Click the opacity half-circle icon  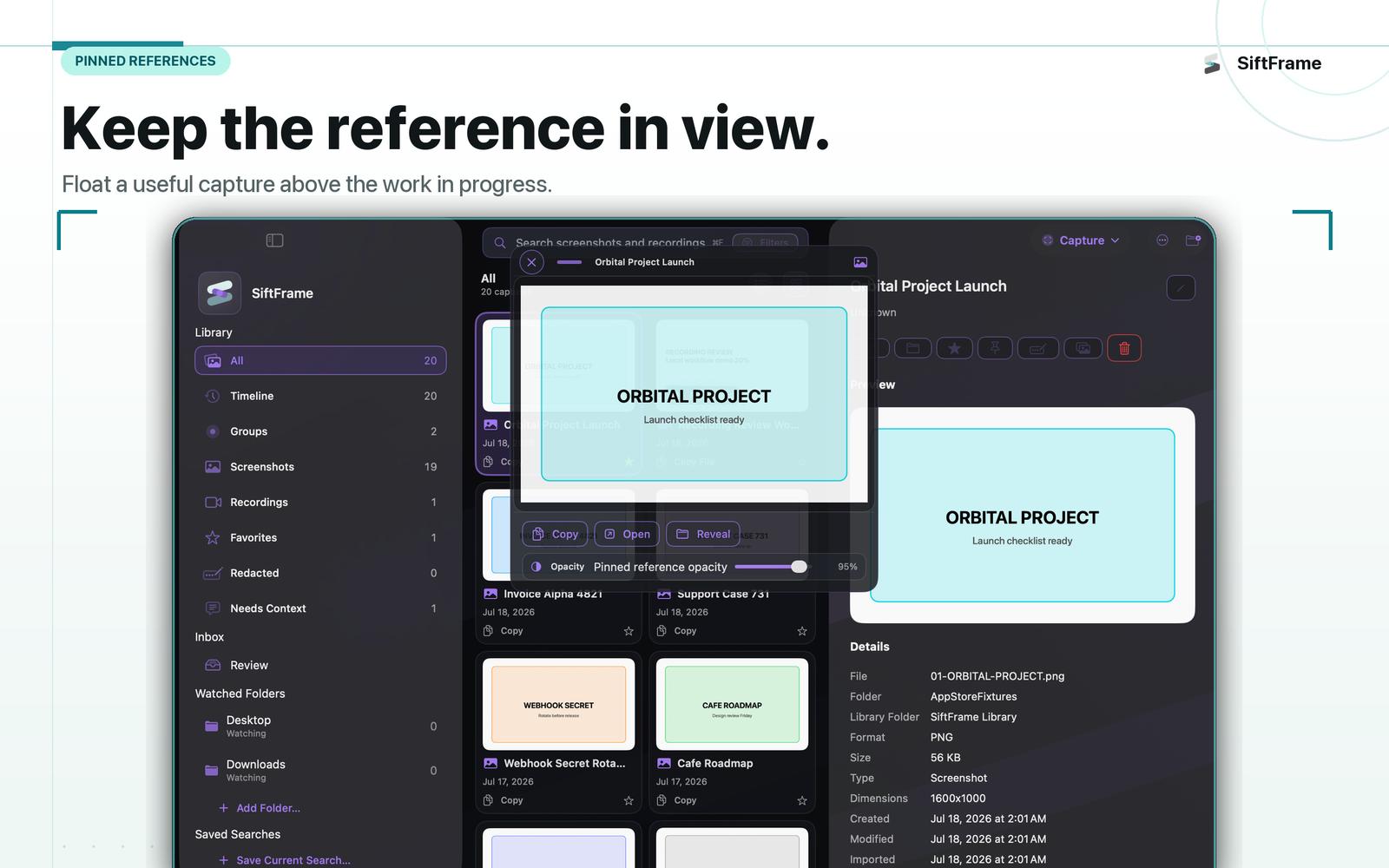click(x=536, y=567)
